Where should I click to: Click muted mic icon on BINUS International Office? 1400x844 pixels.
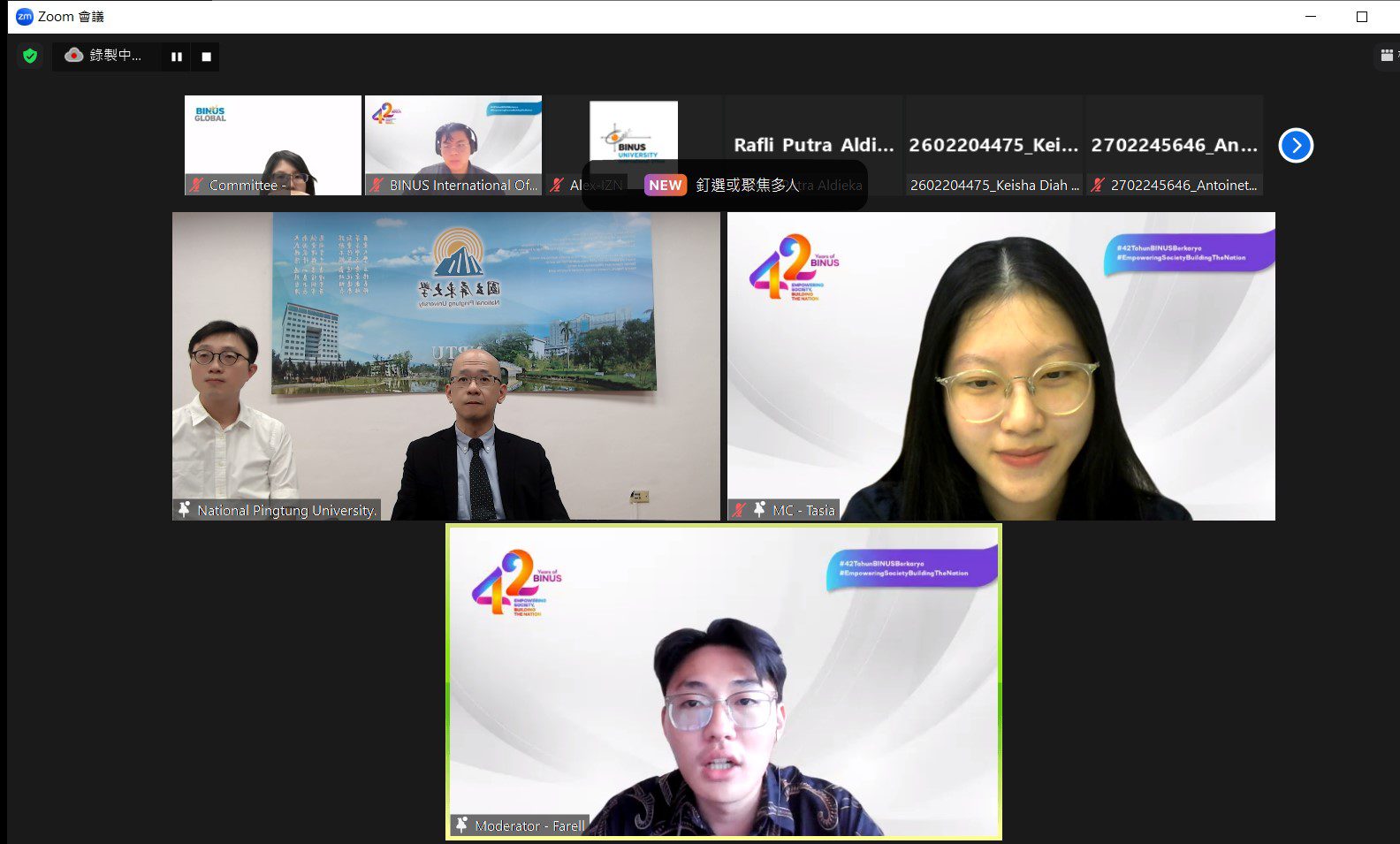(377, 185)
